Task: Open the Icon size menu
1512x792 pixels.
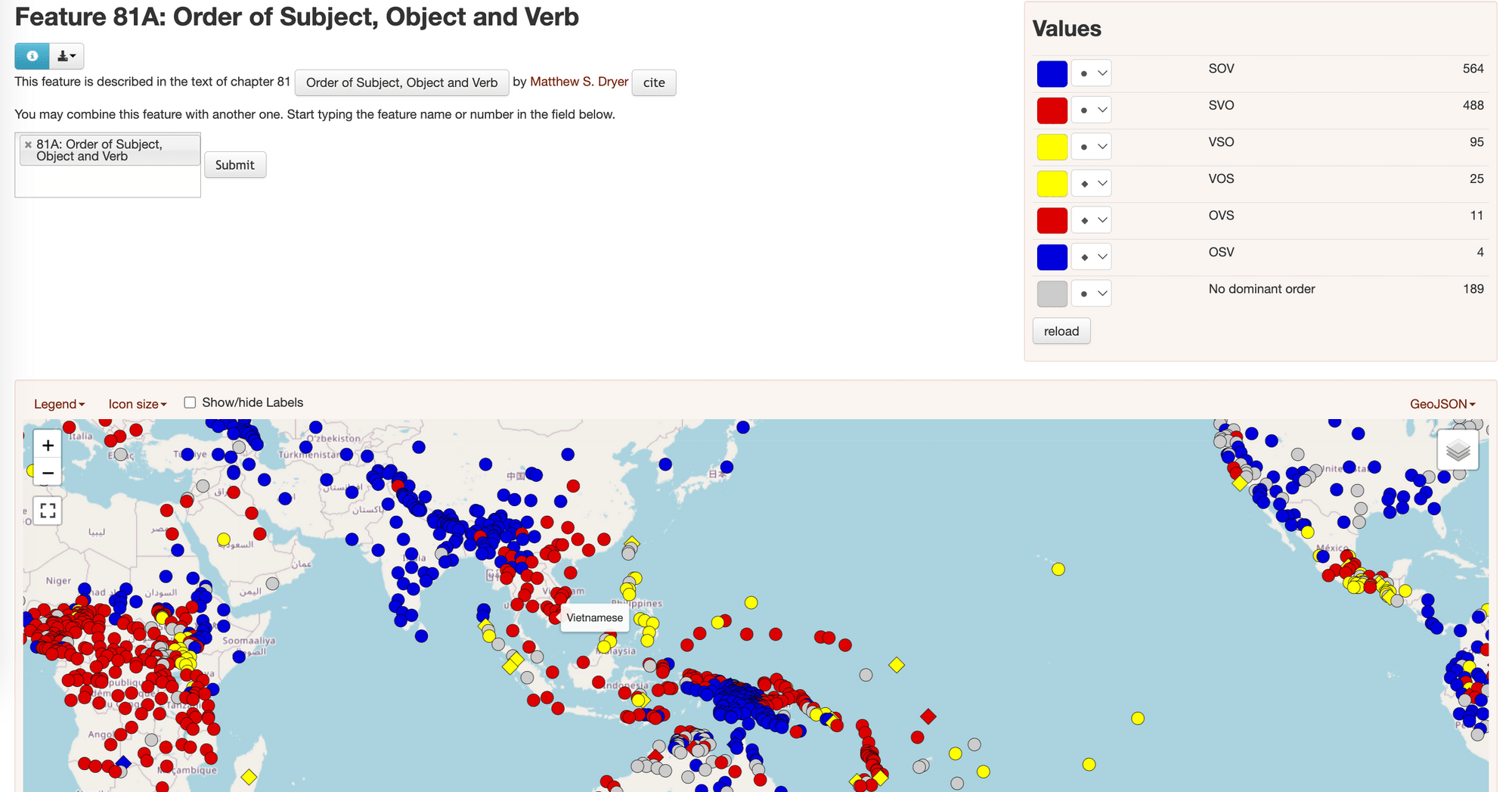Action: pyautogui.click(x=137, y=404)
